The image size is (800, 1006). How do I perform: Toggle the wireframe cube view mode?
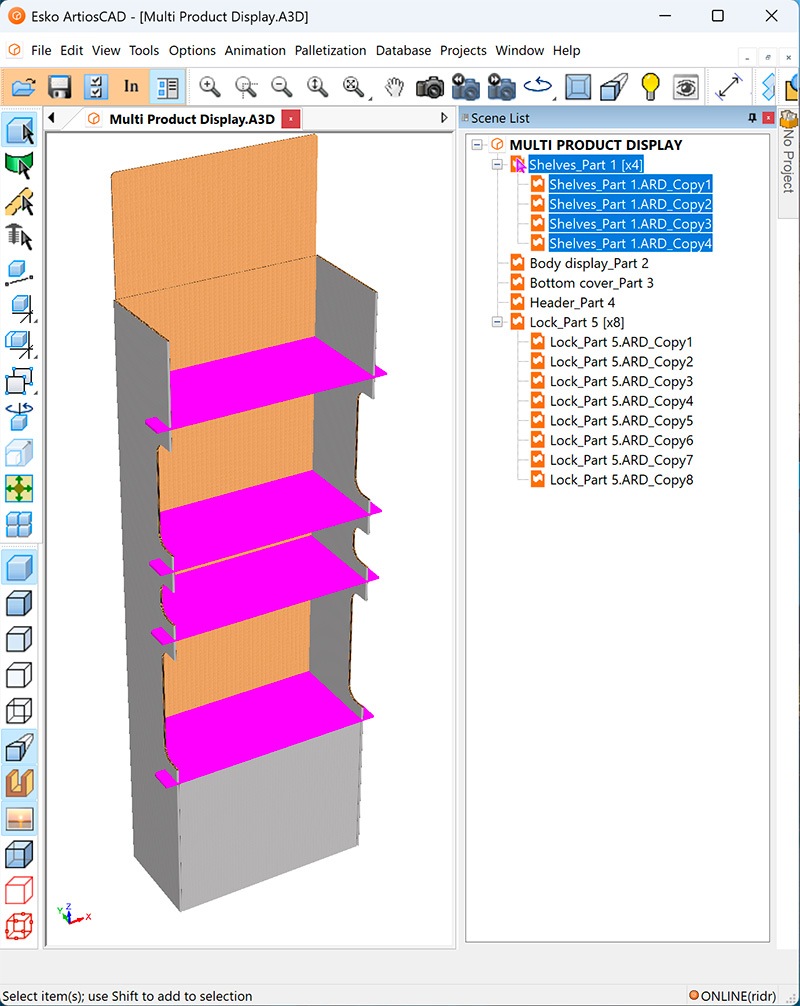tap(19, 711)
